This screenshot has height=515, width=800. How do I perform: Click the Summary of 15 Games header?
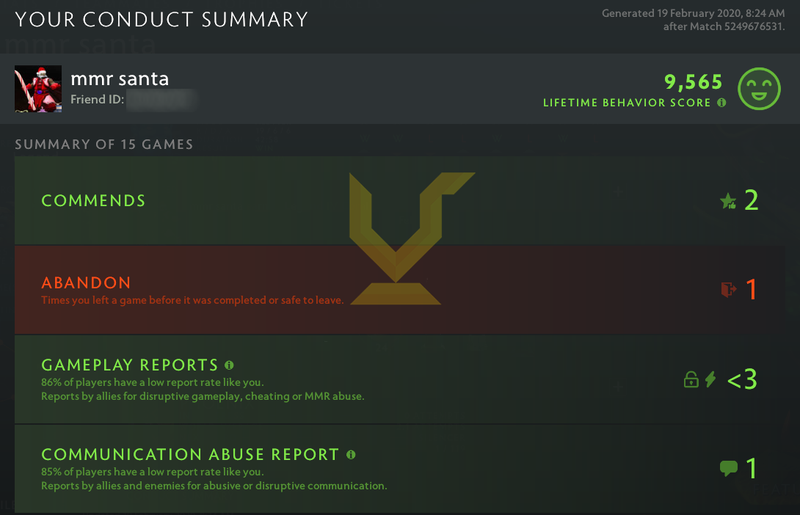click(103, 144)
